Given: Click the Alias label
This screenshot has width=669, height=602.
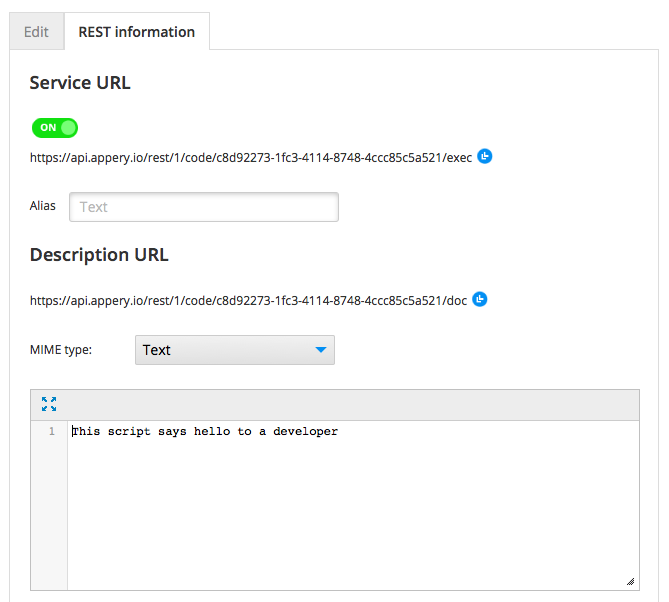Looking at the screenshot, I should pos(43,206).
